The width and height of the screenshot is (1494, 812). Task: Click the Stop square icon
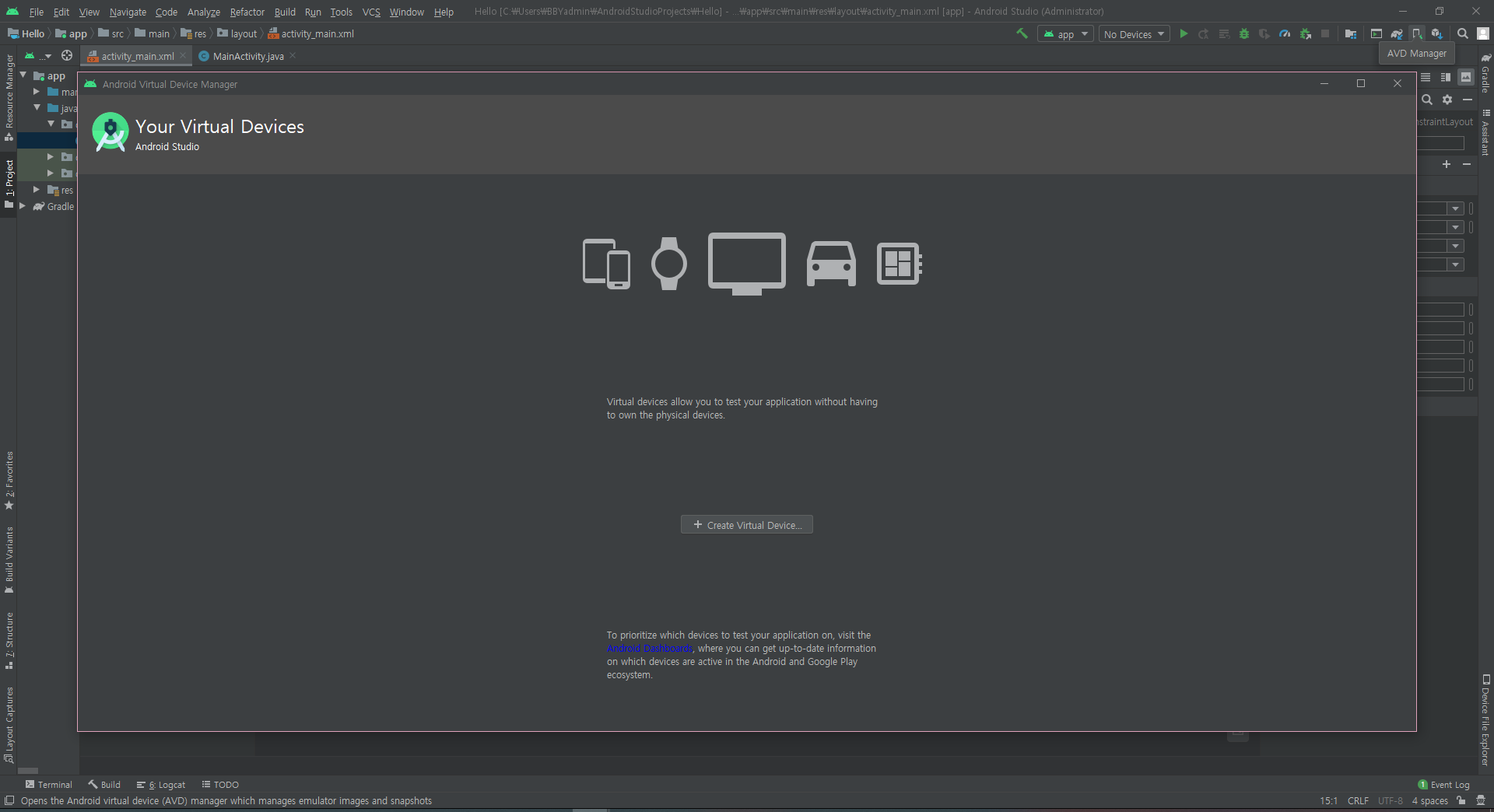point(1325,33)
